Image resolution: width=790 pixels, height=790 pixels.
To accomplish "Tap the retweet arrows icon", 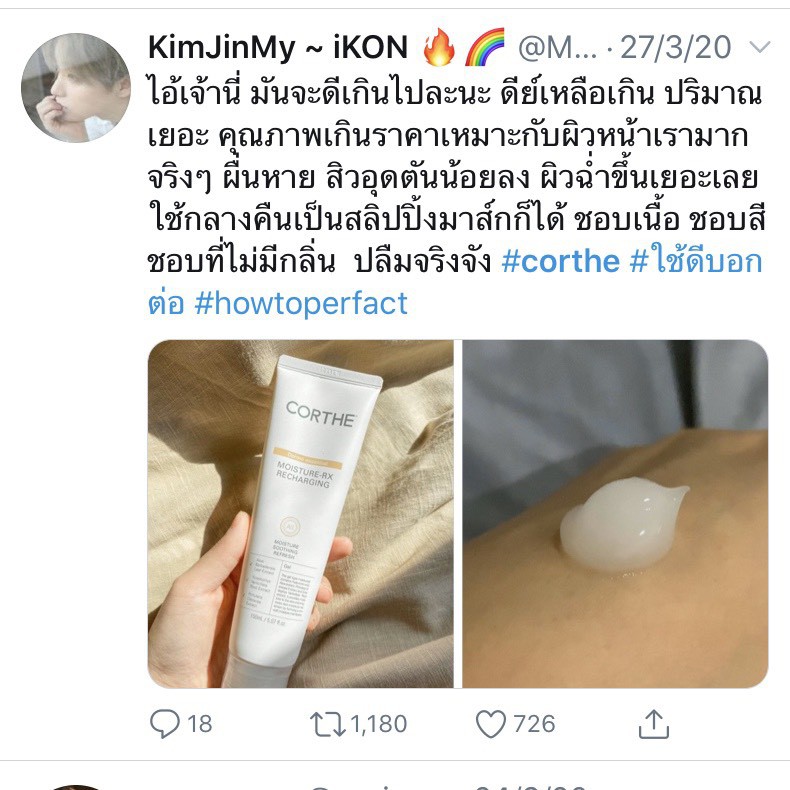I will 327,724.
